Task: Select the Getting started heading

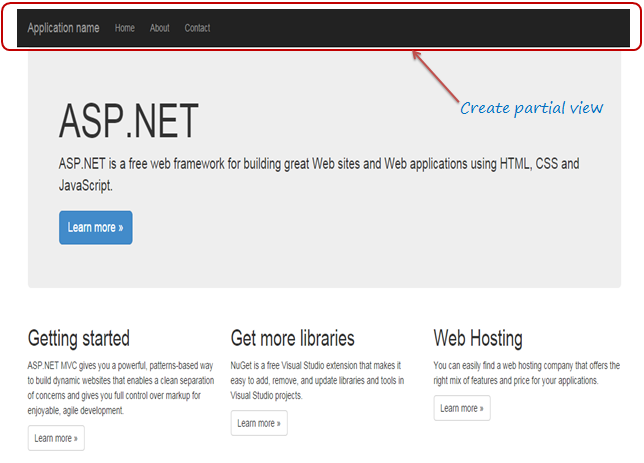Action: 79,338
